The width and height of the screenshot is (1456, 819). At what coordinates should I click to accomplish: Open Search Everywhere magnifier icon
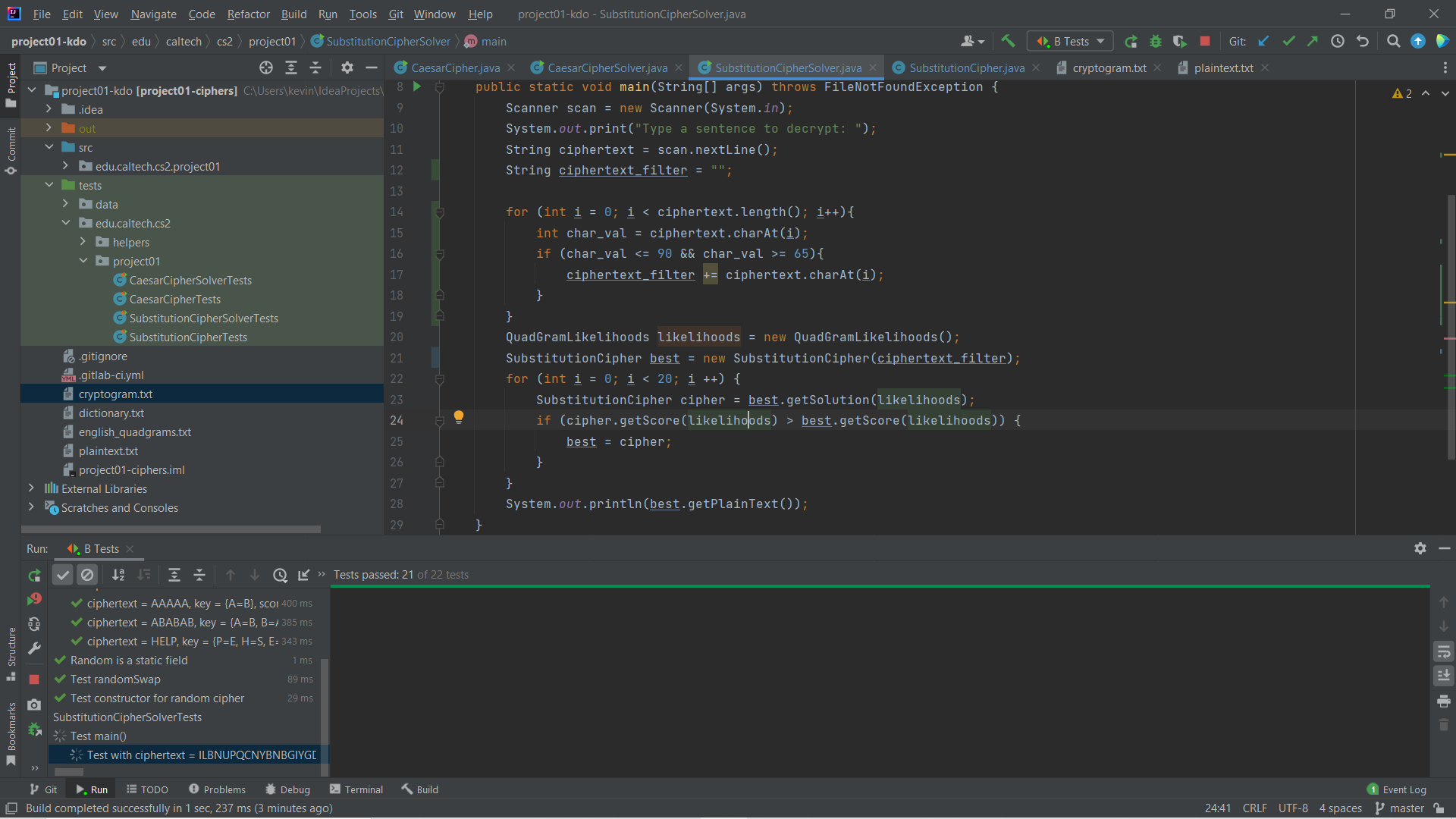coord(1393,41)
